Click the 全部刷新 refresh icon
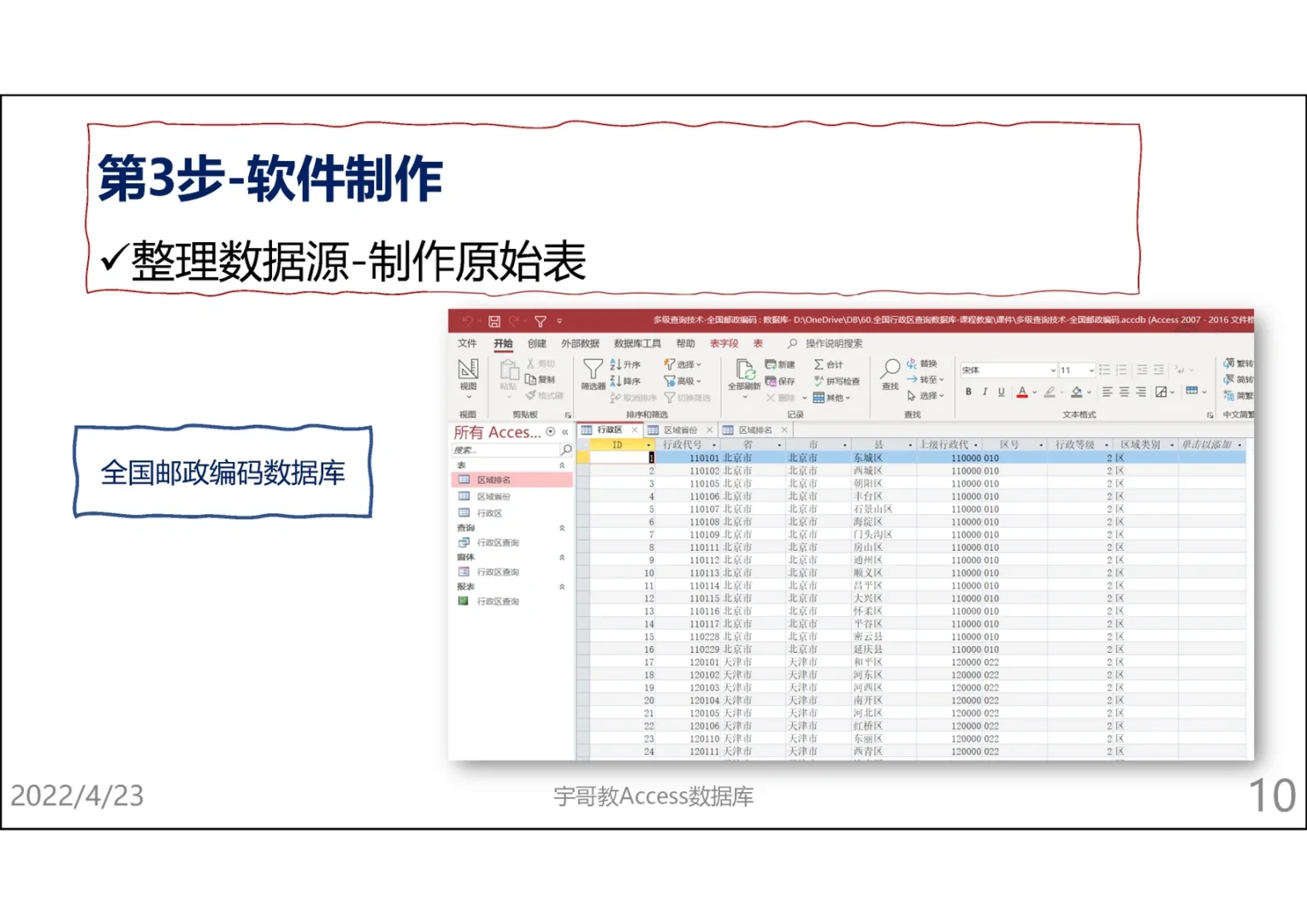1307x924 pixels. 744,370
